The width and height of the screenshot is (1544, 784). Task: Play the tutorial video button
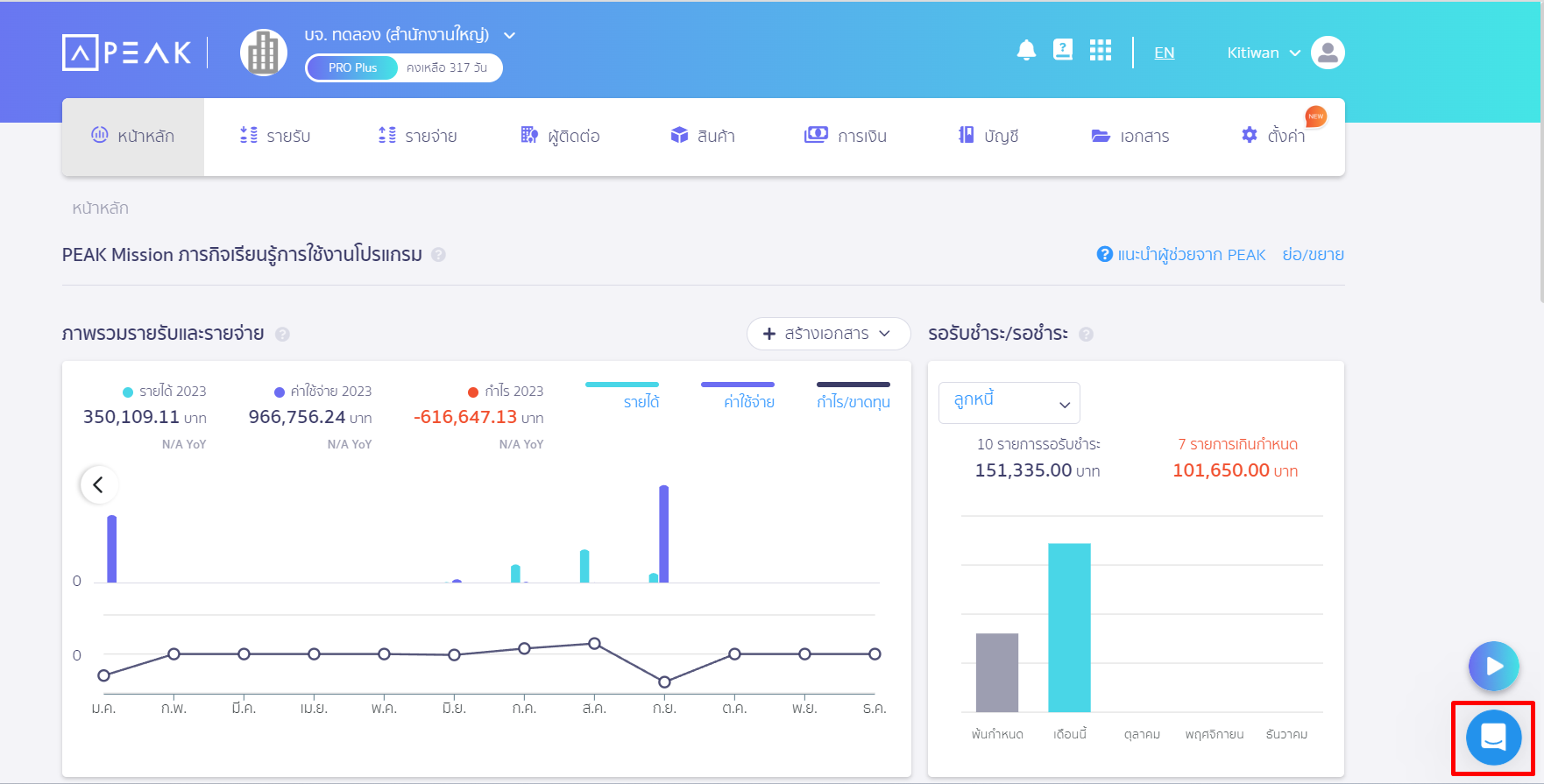click(x=1493, y=667)
